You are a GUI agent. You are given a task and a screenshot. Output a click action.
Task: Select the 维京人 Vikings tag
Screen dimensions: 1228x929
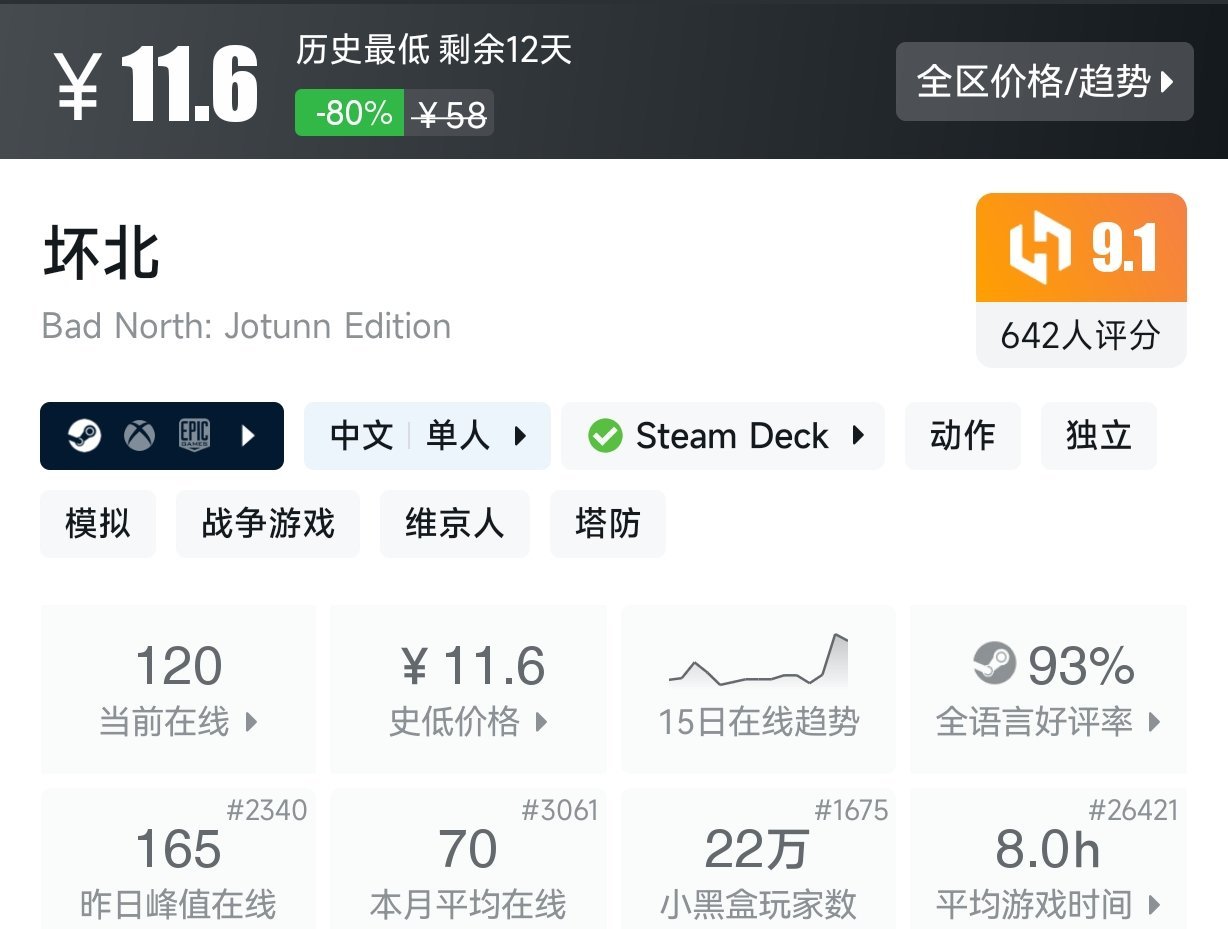point(455,523)
